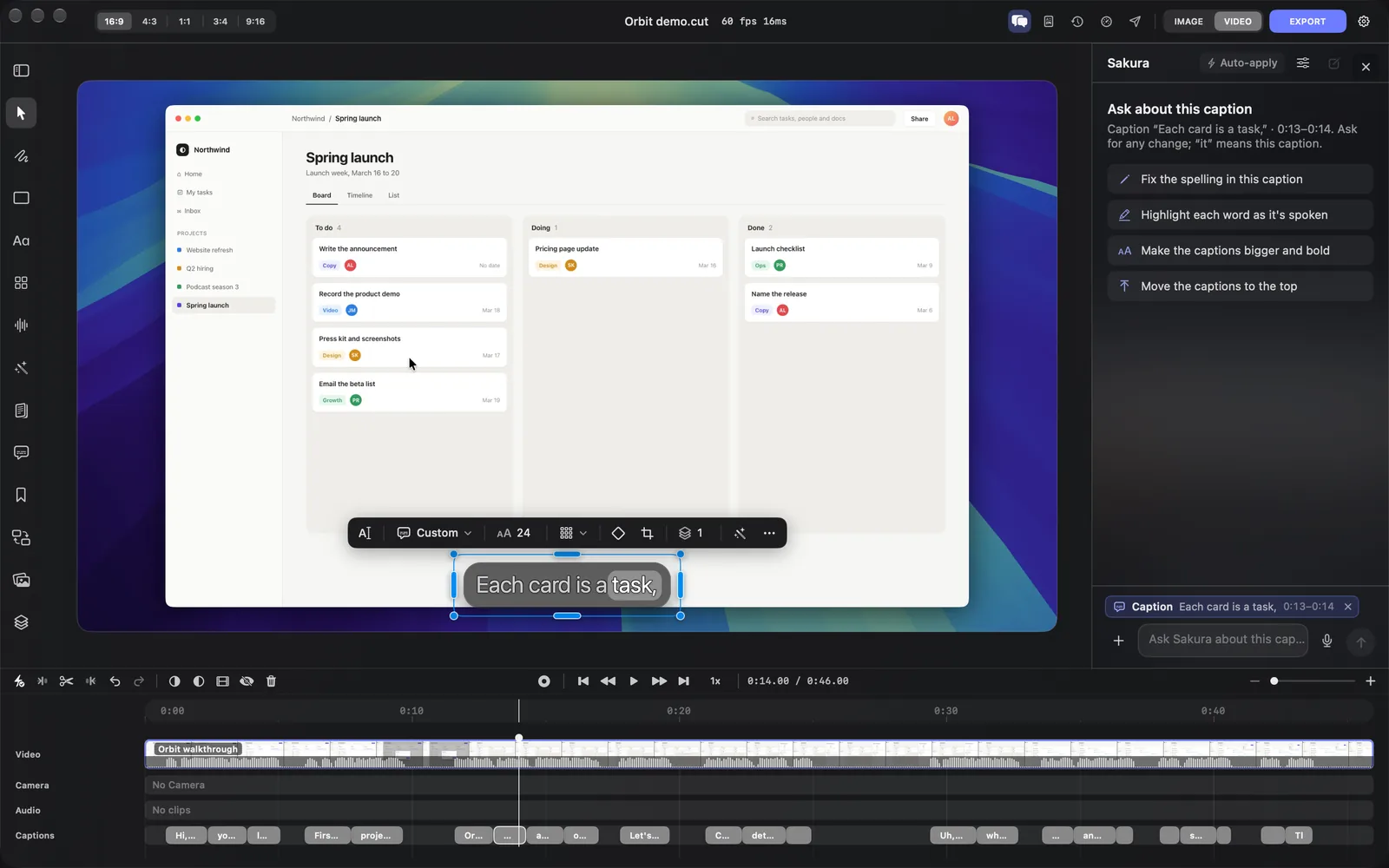Toggle the Auto-apply option in Sakura panel
Viewport: 1389px width, 868px height.
(1241, 62)
